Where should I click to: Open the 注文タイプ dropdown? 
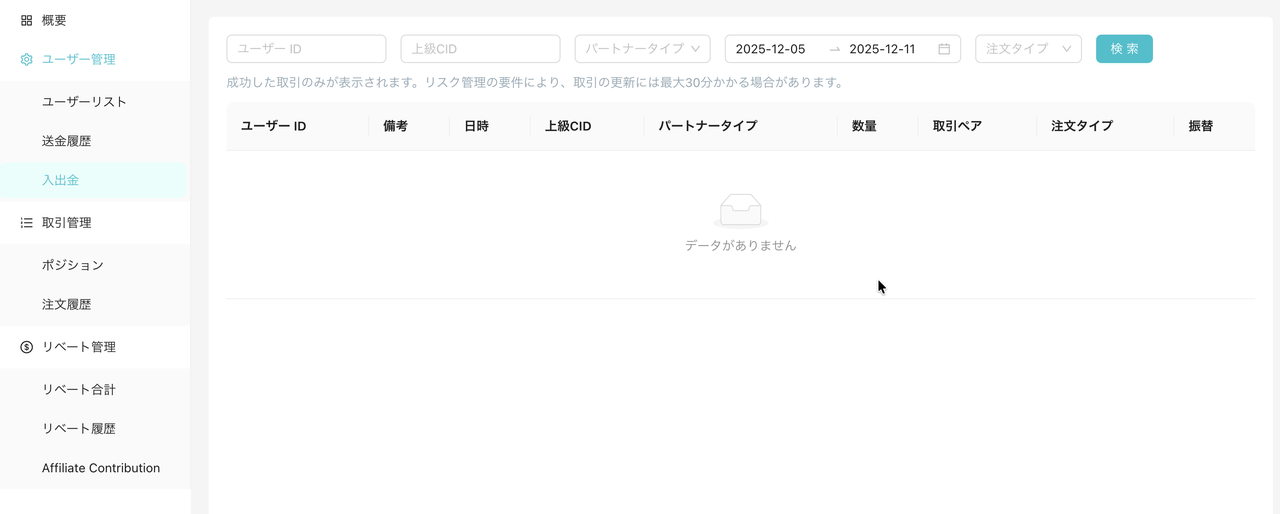tap(1028, 49)
